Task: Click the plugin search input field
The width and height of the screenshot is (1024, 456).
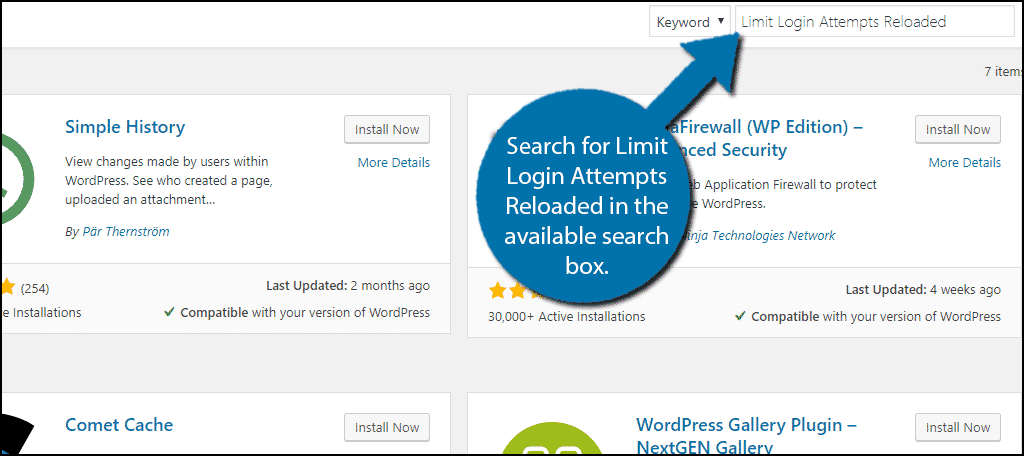Action: 874,22
